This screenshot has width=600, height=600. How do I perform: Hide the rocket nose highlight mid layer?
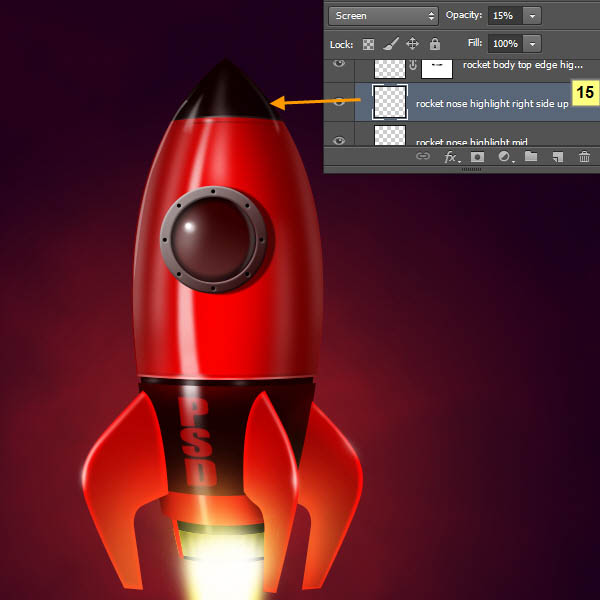[x=339, y=140]
